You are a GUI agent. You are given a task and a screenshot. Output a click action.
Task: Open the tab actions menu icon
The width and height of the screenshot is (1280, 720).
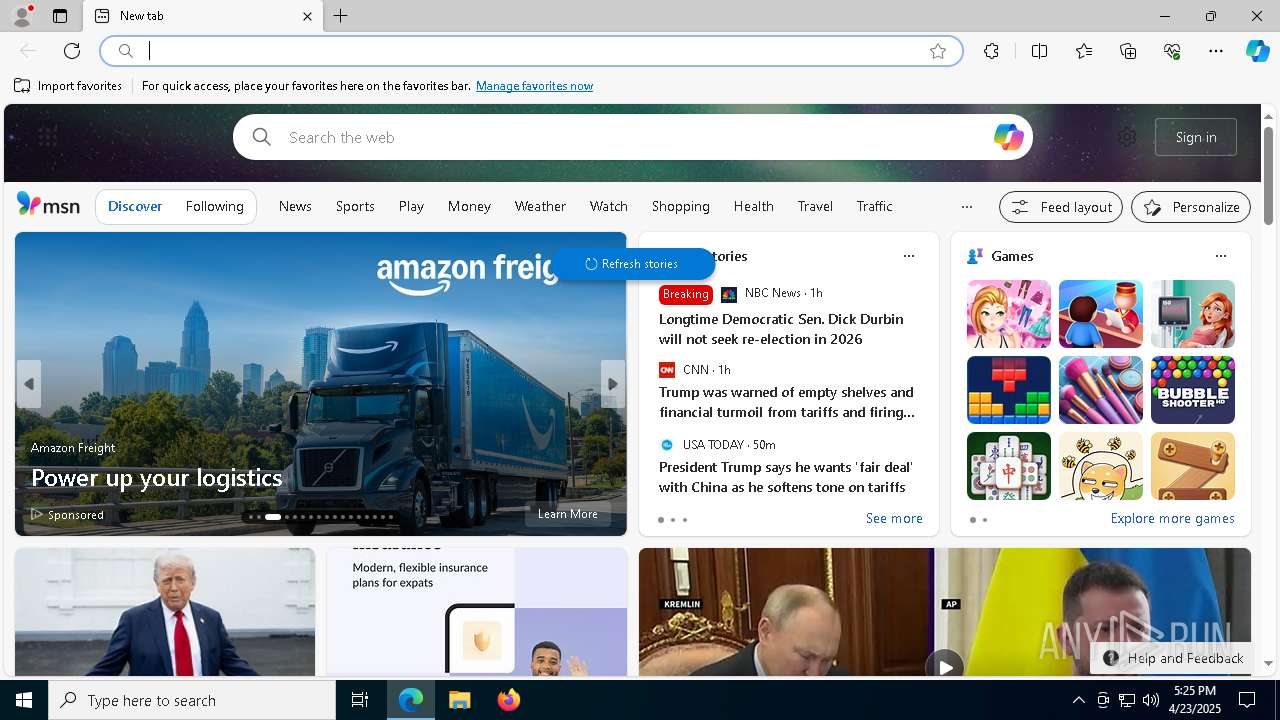pyautogui.click(x=60, y=16)
